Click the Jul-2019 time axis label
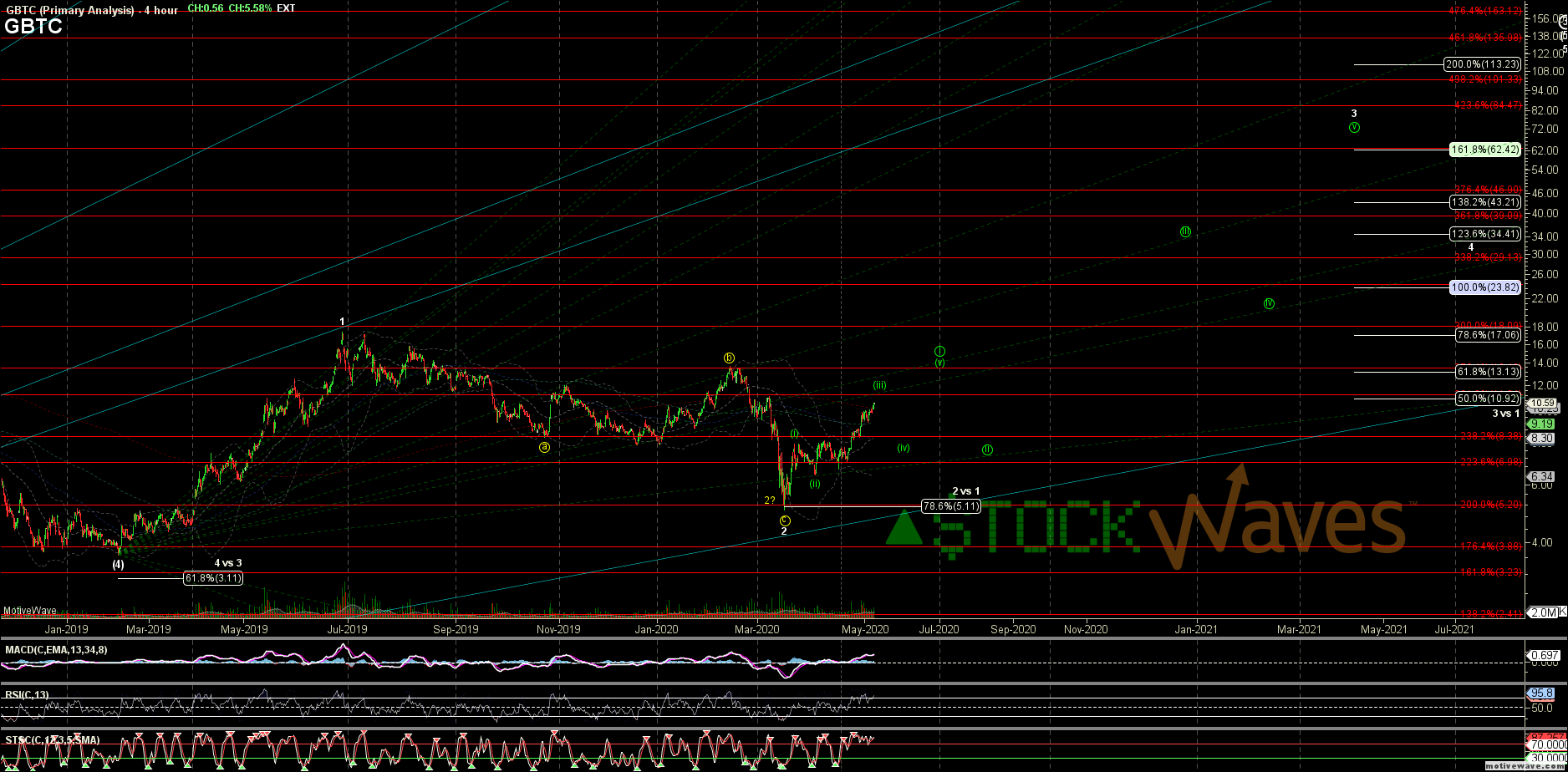The image size is (1568, 772). pyautogui.click(x=347, y=629)
